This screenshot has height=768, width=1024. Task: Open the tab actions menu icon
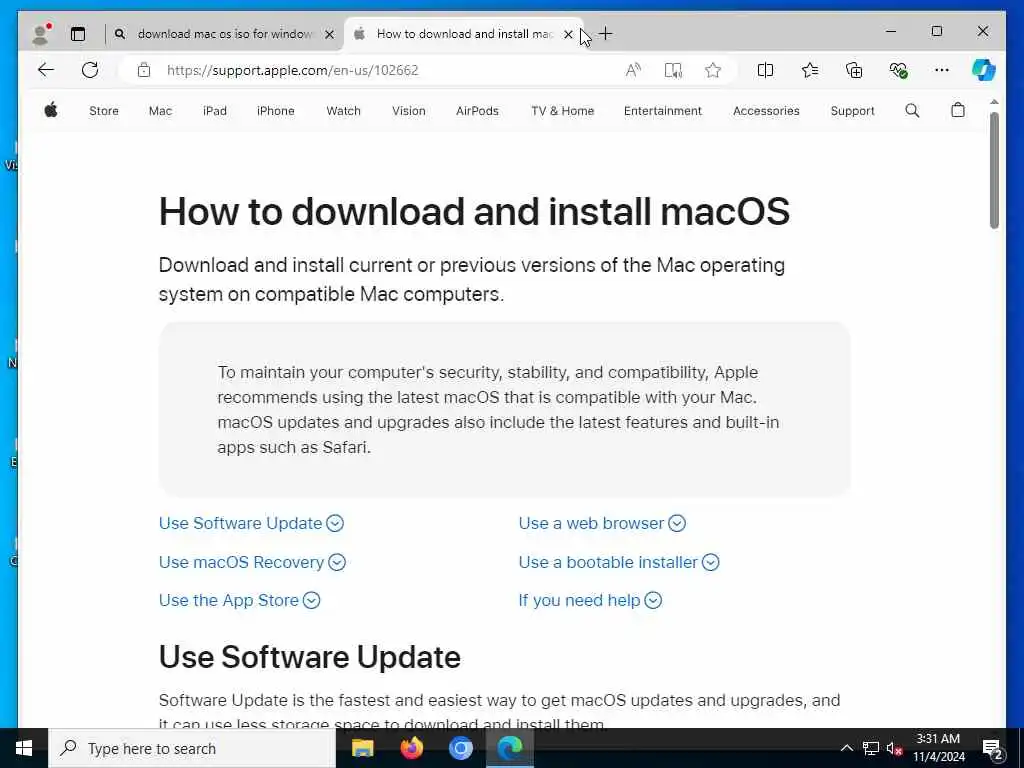click(x=78, y=34)
